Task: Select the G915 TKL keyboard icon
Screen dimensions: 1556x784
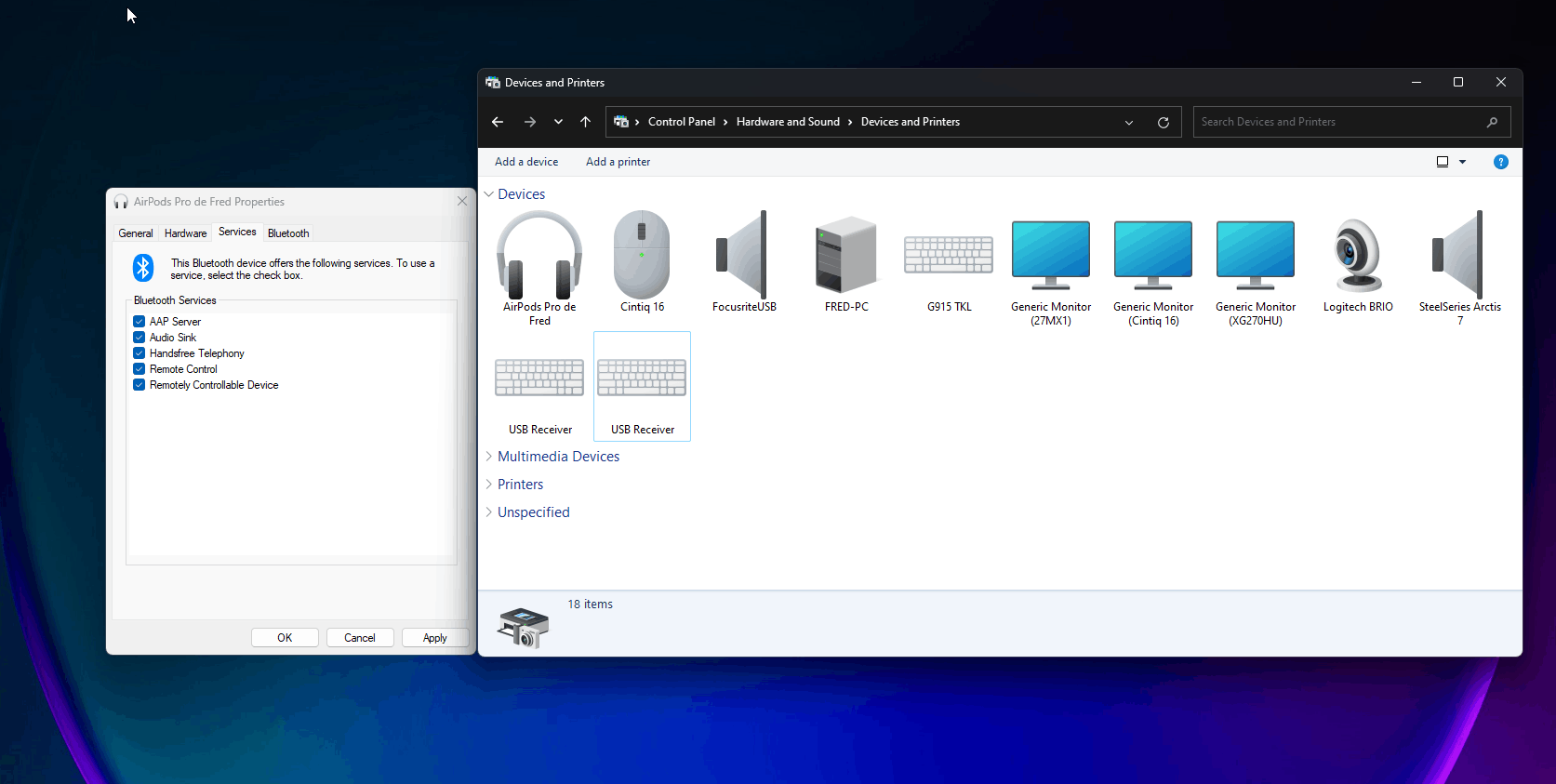Action: (x=949, y=255)
